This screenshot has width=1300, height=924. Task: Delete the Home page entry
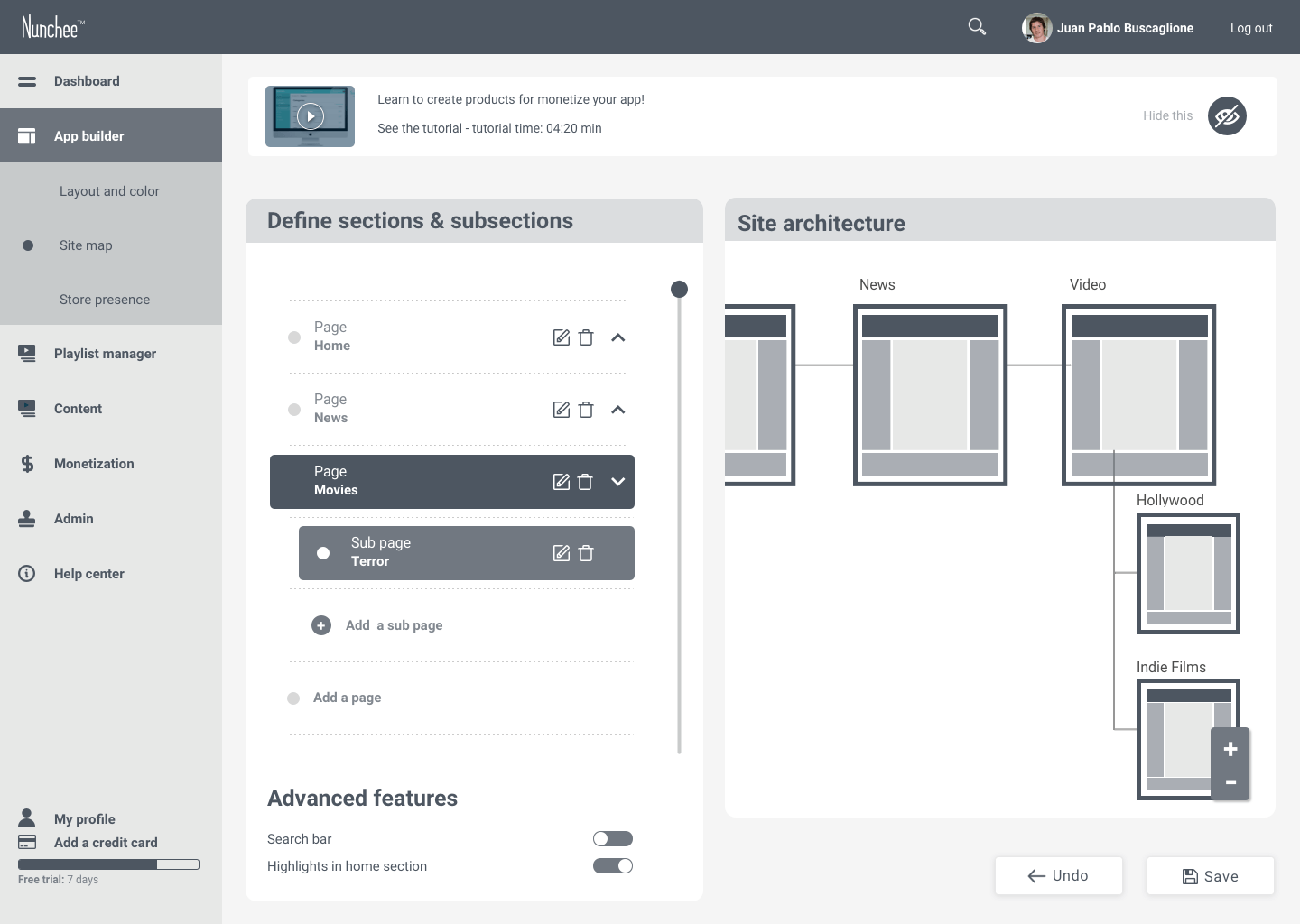586,337
